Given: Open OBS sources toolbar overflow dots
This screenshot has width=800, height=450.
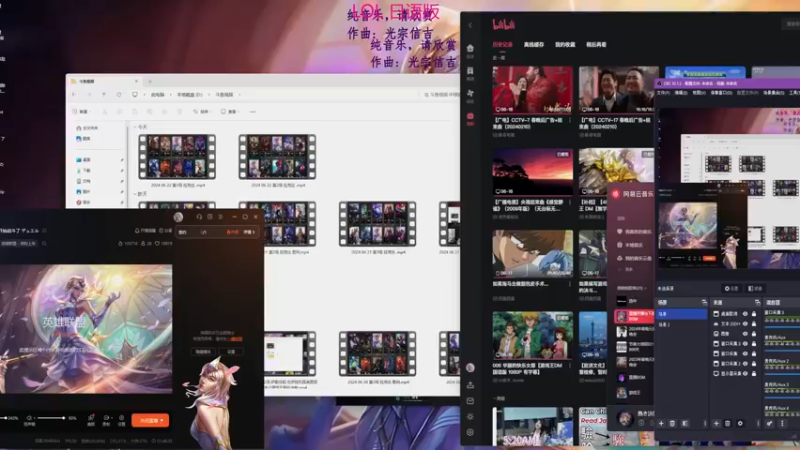Looking at the screenshot, I should 758,423.
